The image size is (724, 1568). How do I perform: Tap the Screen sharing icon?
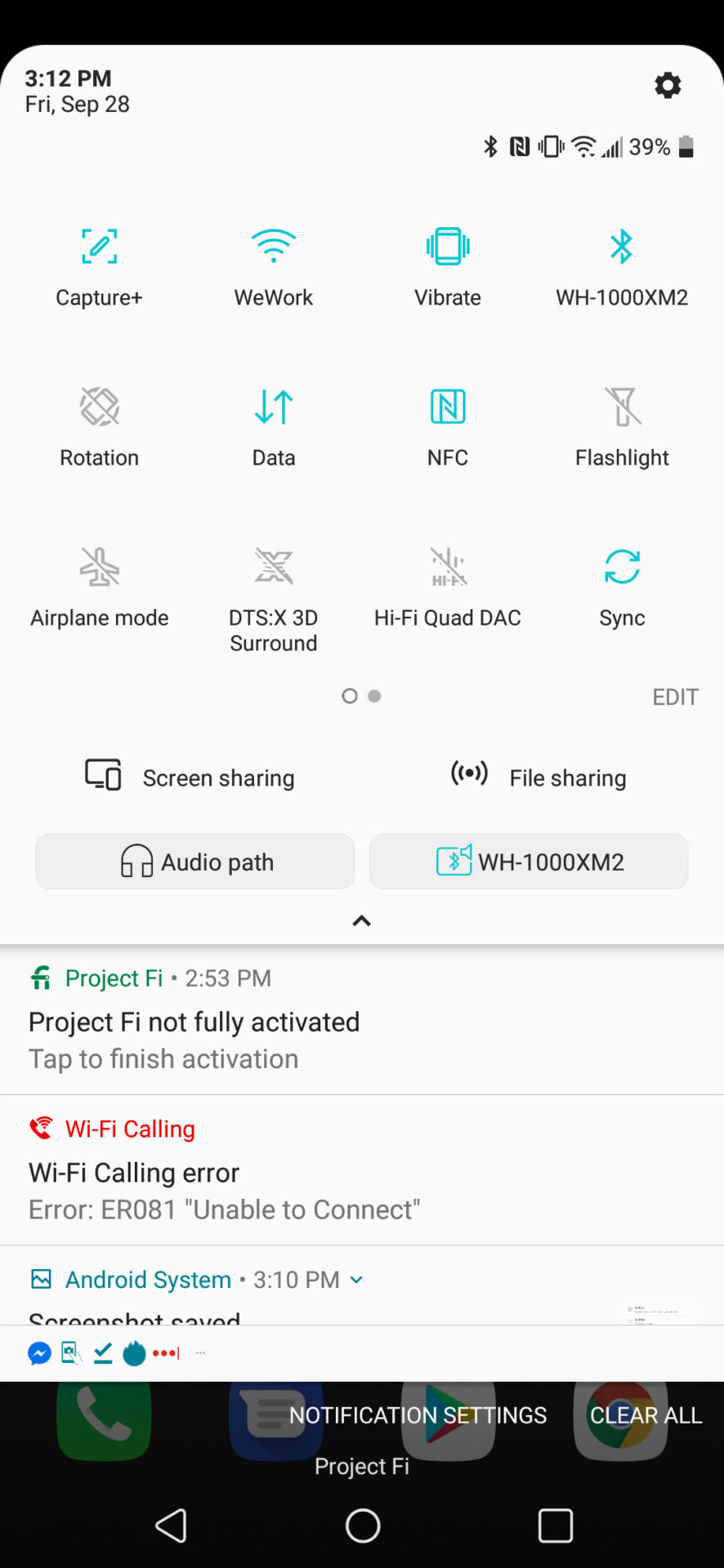pyautogui.click(x=104, y=774)
